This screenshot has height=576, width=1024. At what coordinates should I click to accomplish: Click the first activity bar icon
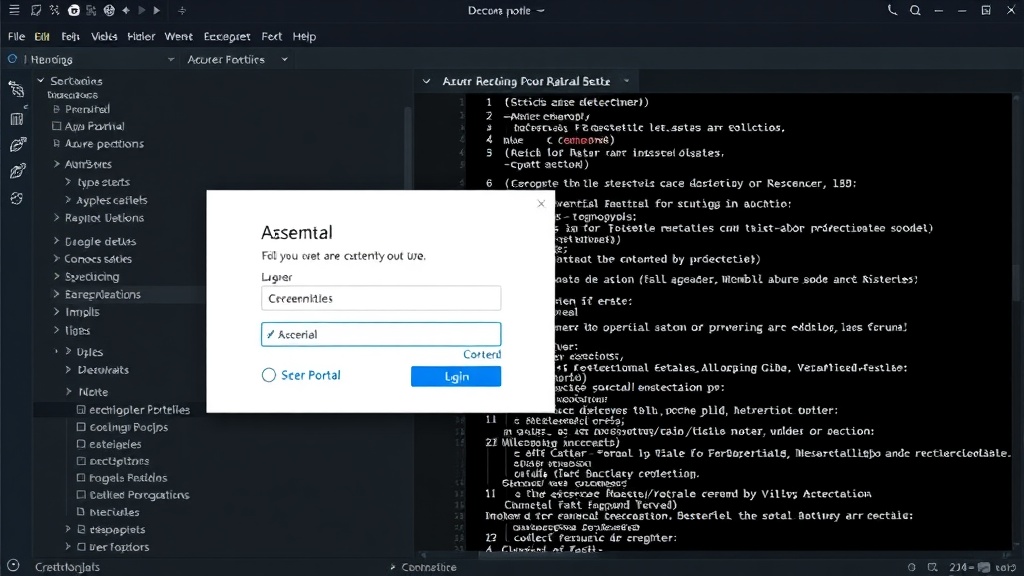click(16, 89)
